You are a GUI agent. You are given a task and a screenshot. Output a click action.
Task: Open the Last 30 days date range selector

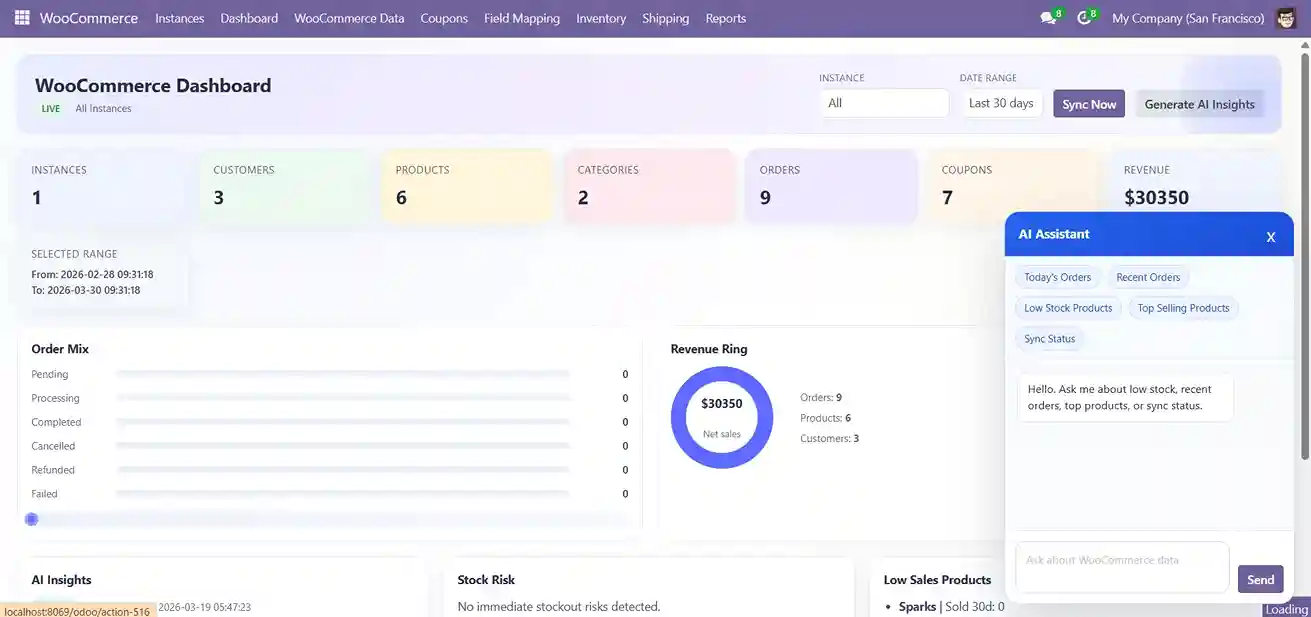[x=1001, y=102]
